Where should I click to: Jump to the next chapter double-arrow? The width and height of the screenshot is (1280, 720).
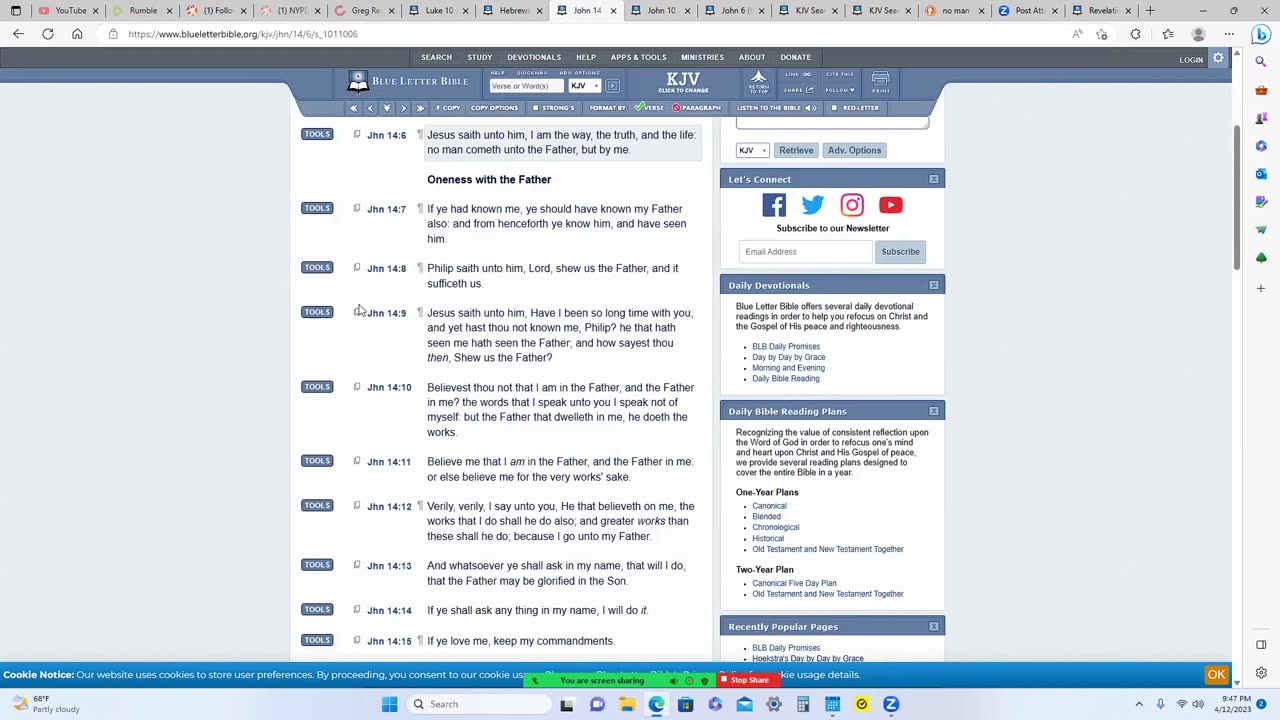(x=420, y=108)
